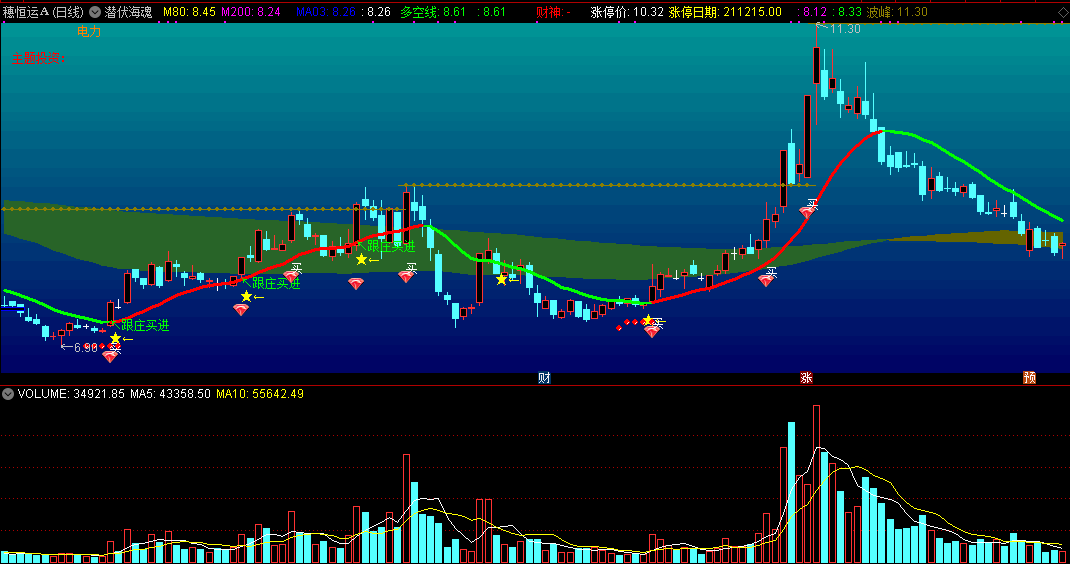
Task: Click the yellow star overlapping the red dotted diamonds
Action: tap(647, 321)
